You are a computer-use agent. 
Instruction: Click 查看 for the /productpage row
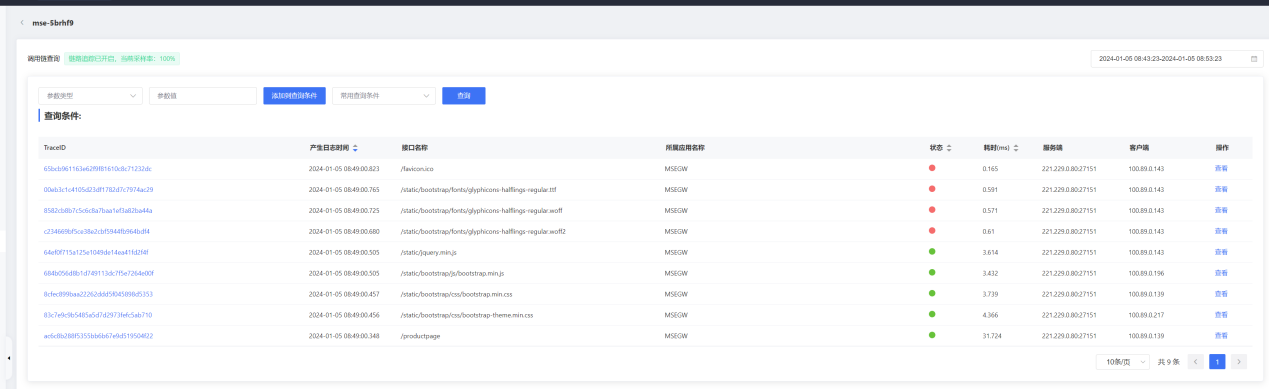(x=1221, y=336)
